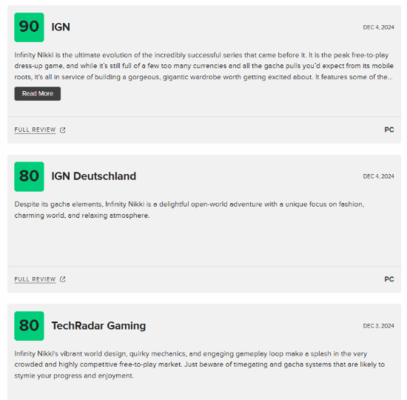
Task: Click the IGN review excerpt text
Action: coord(204,66)
